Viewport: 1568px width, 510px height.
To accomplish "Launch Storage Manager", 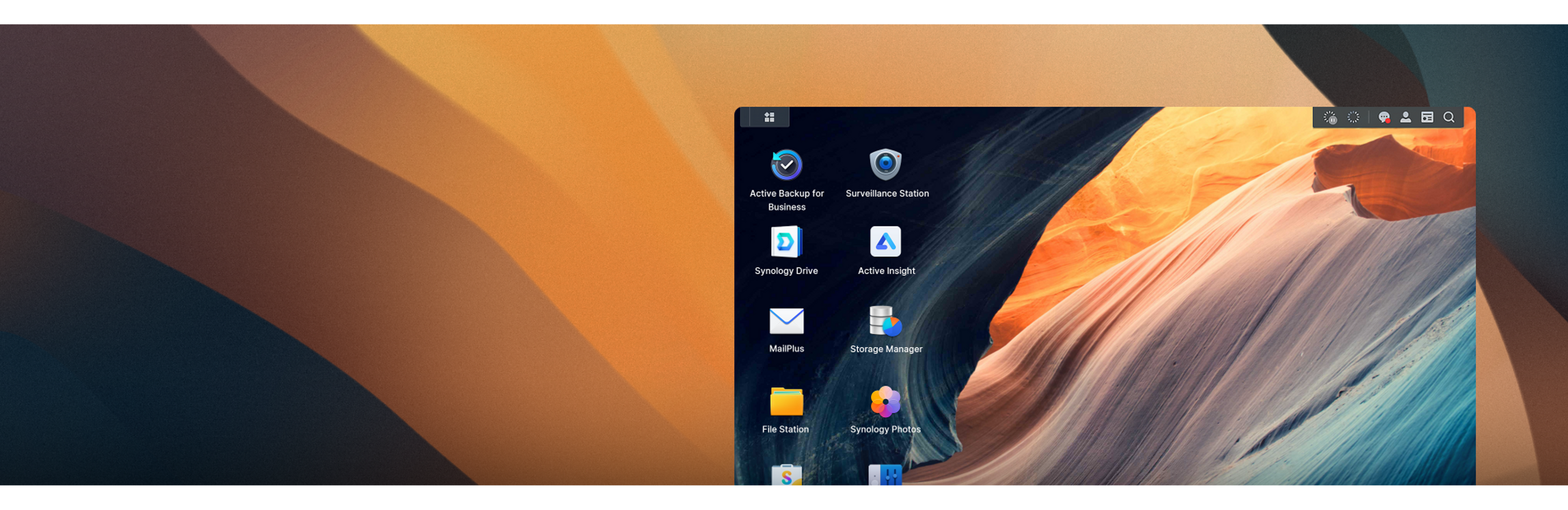I will pyautogui.click(x=886, y=320).
